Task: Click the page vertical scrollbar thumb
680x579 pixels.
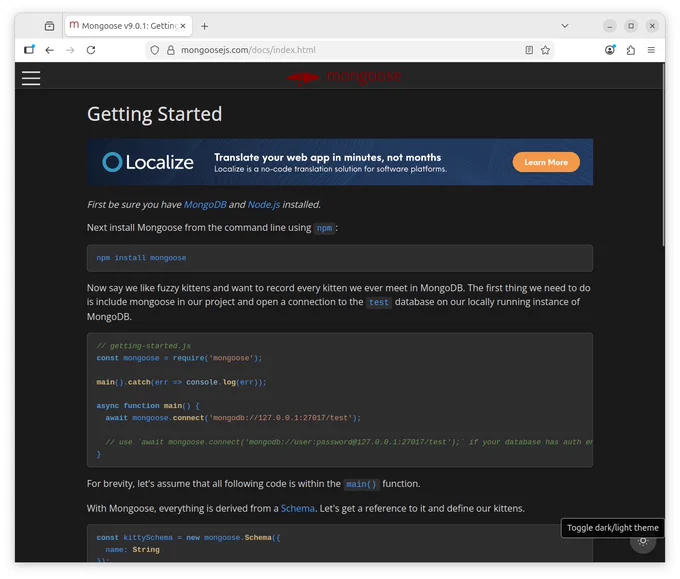Action: coord(663,155)
